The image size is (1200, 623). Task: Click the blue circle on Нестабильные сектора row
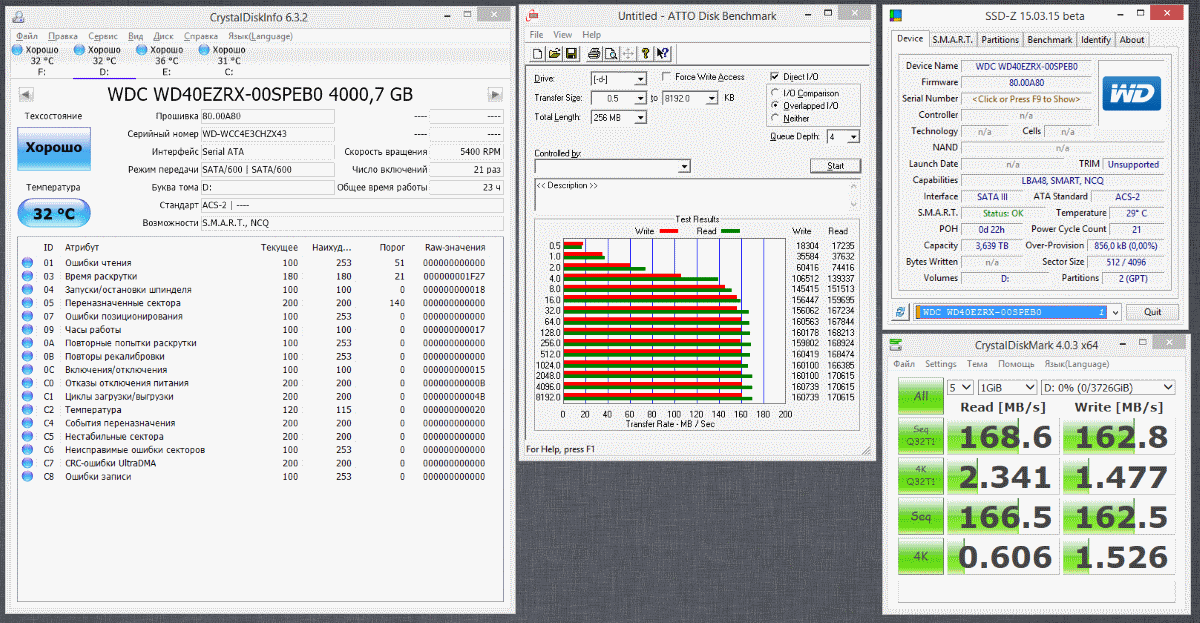27,437
